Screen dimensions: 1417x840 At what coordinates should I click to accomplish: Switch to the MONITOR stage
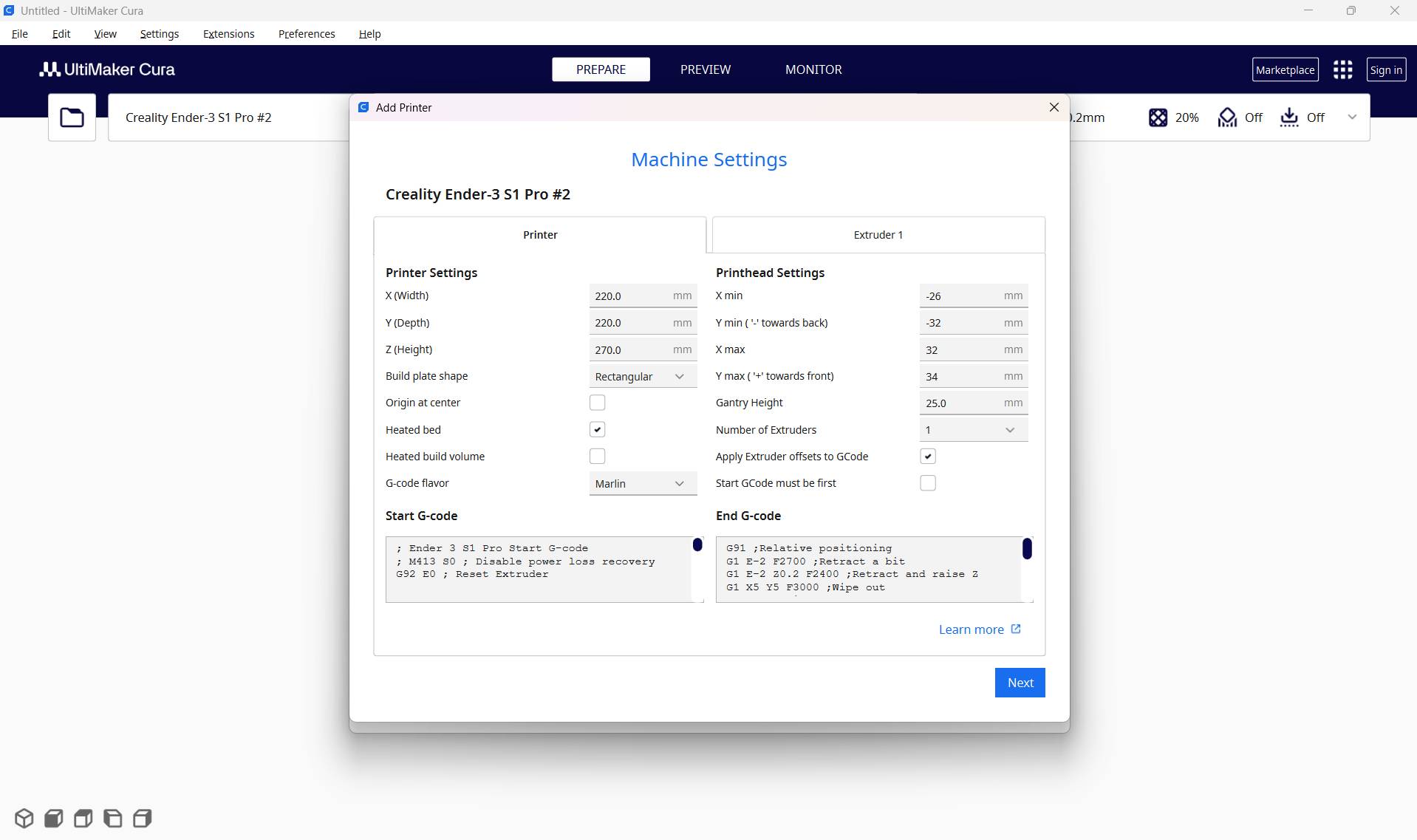[x=813, y=69]
